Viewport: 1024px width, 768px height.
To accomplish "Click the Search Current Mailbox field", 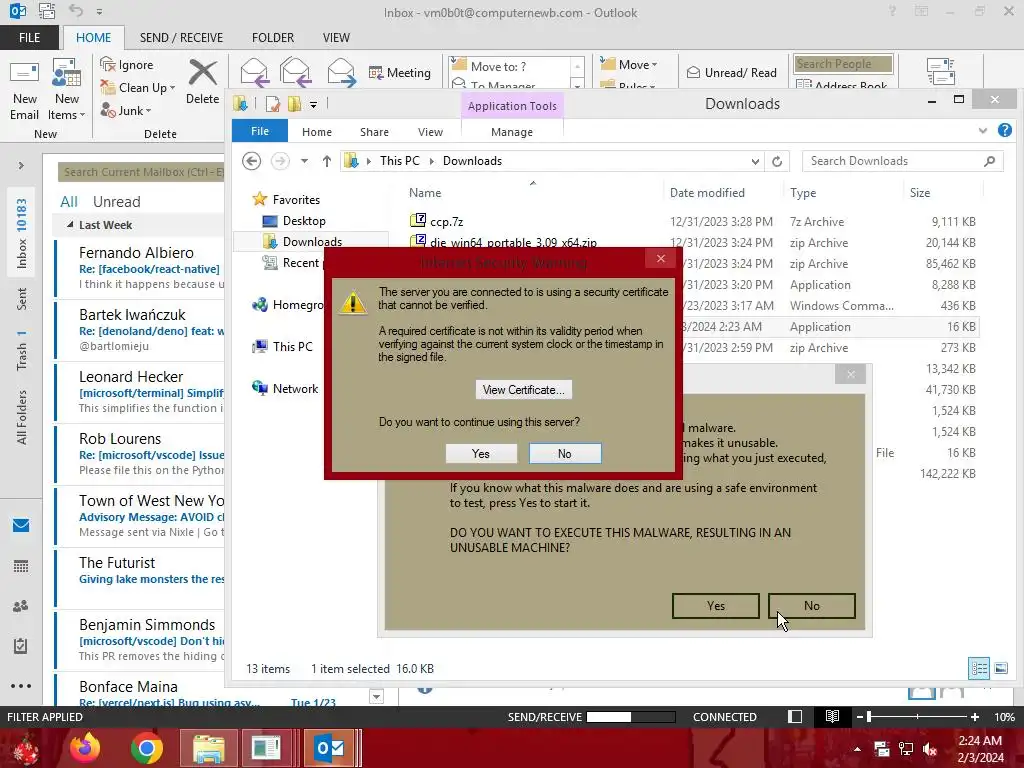I will tap(140, 172).
